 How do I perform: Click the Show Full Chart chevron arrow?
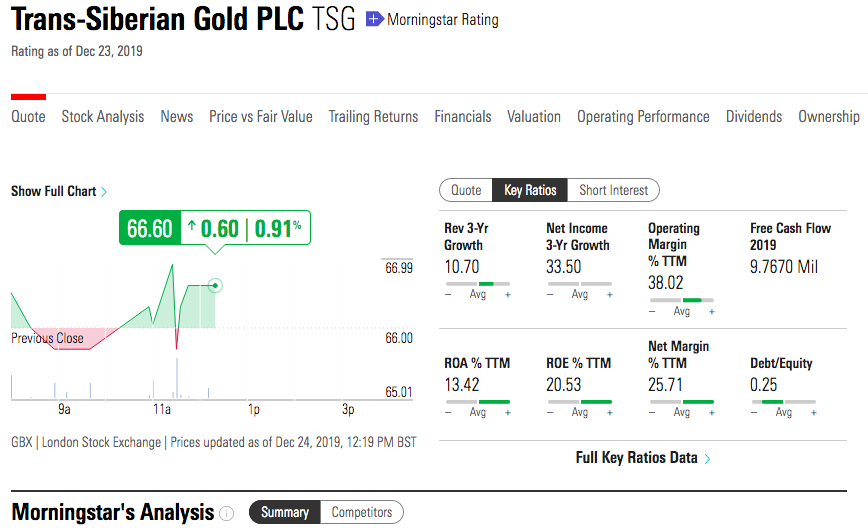(104, 191)
